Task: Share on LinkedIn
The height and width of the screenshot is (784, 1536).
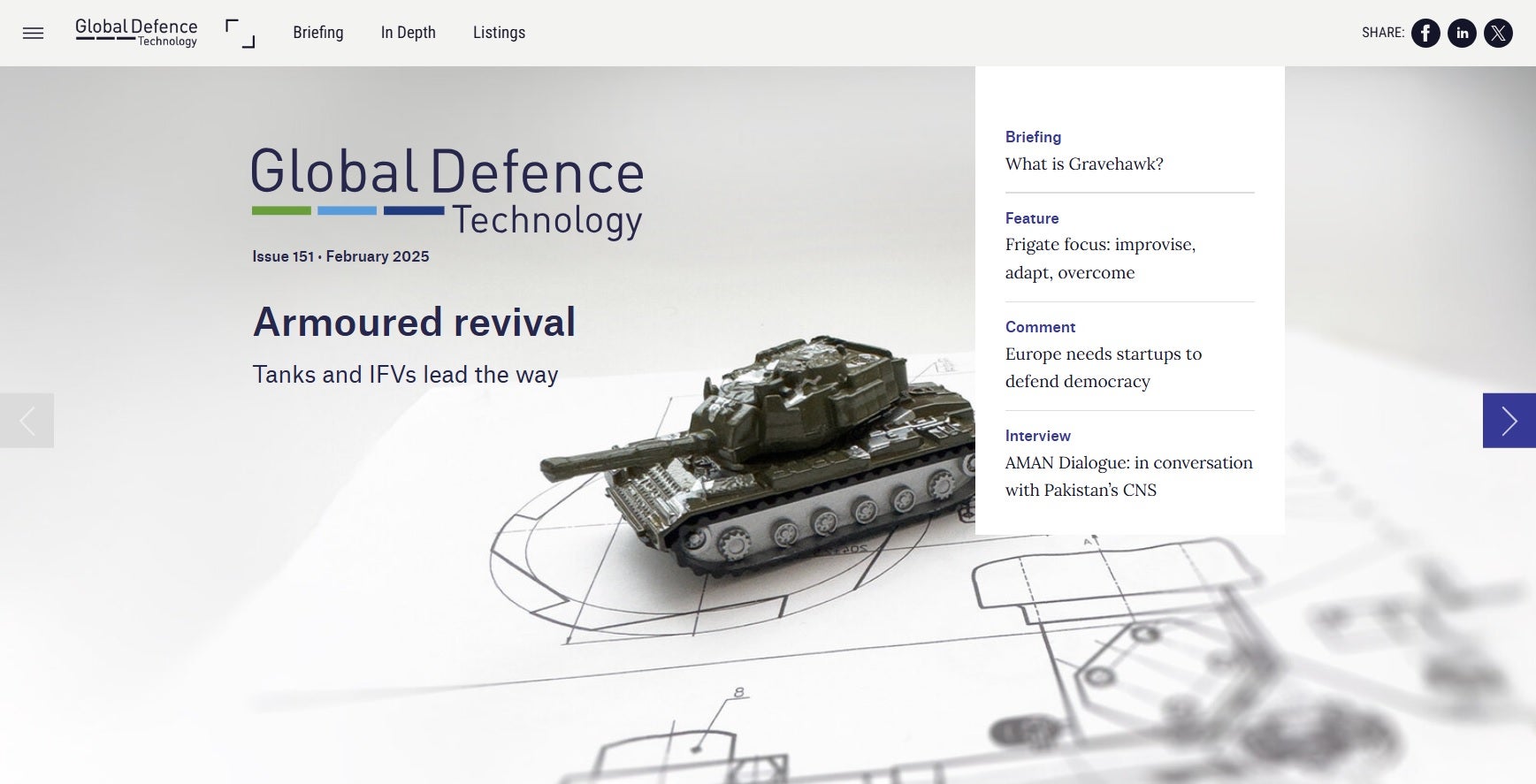Action: [1462, 34]
